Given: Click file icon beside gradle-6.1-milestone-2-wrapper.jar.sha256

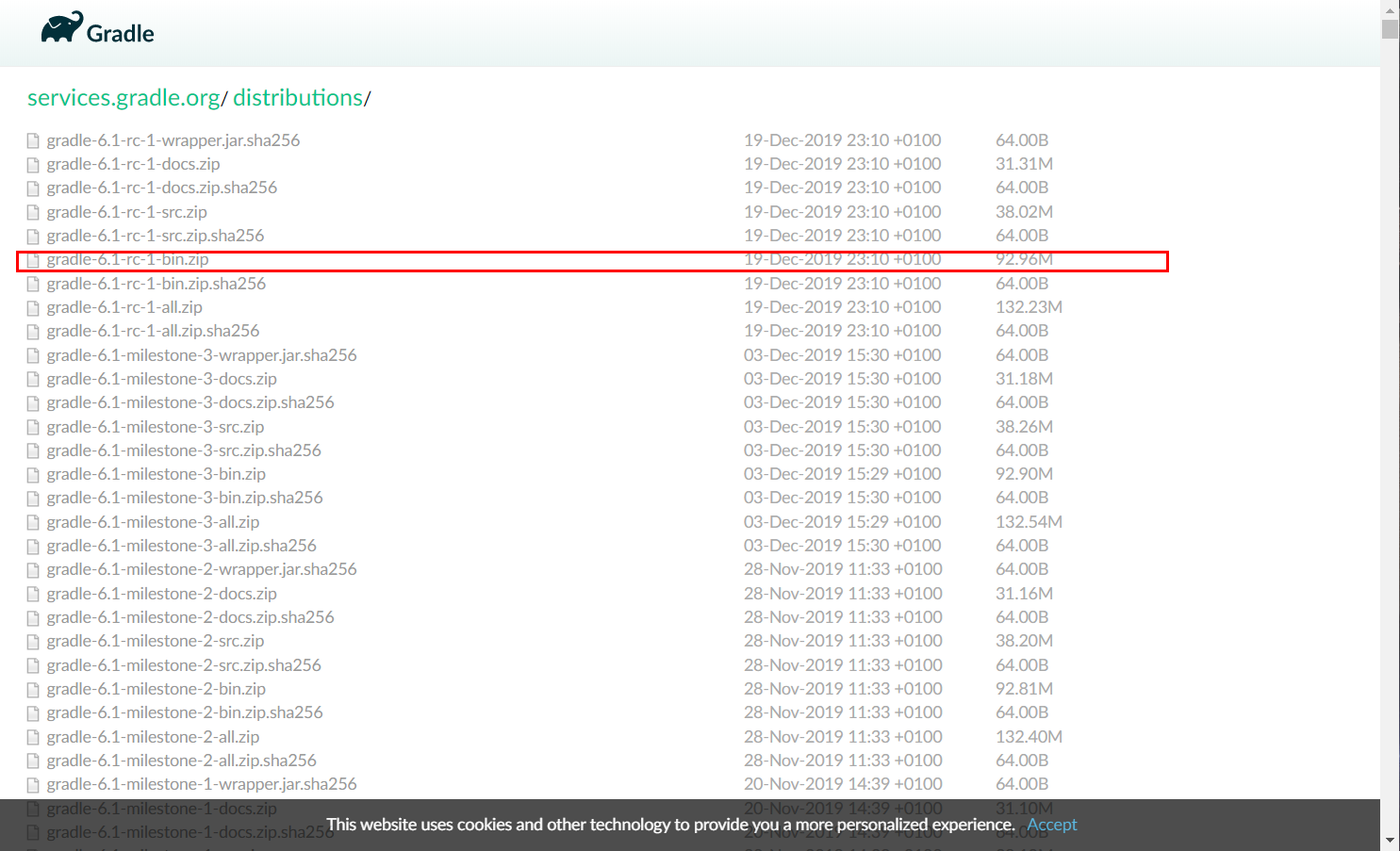Looking at the screenshot, I should tap(34, 570).
